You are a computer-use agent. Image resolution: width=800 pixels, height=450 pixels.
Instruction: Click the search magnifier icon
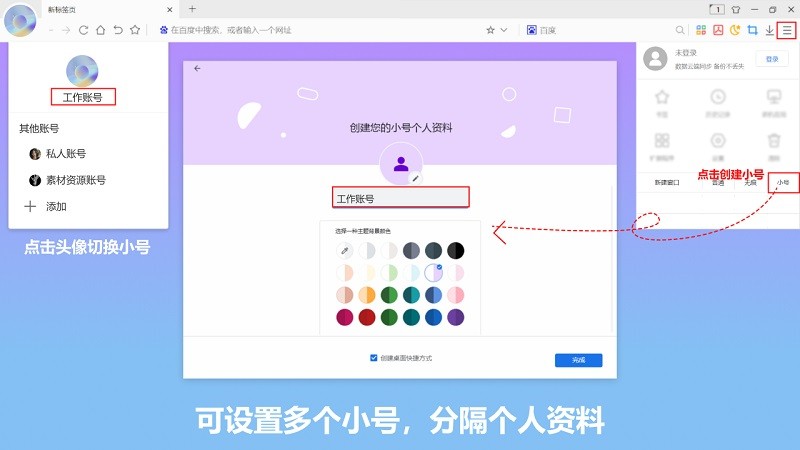click(x=680, y=30)
